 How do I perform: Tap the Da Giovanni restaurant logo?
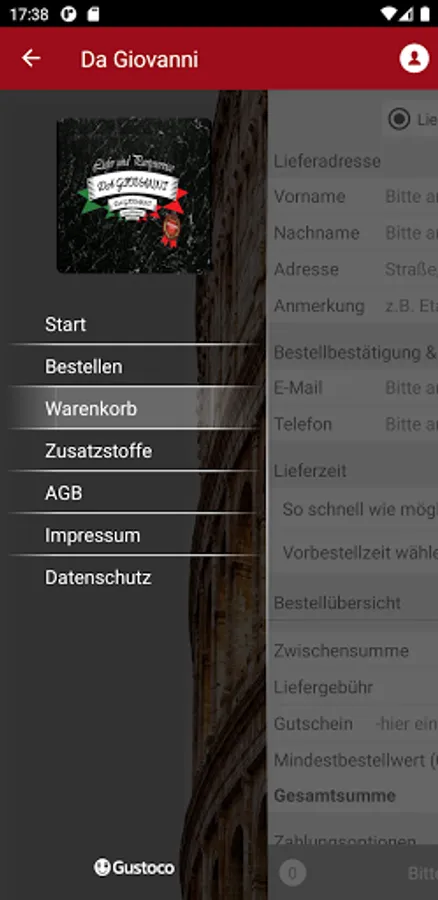pos(134,195)
